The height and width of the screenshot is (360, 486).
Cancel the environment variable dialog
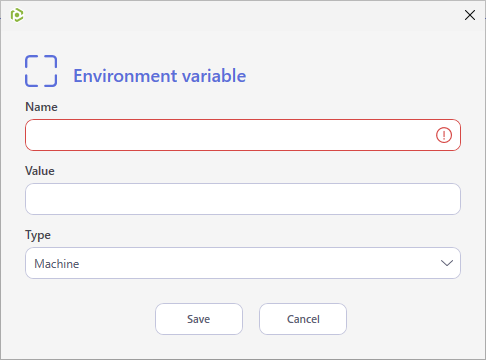303,319
